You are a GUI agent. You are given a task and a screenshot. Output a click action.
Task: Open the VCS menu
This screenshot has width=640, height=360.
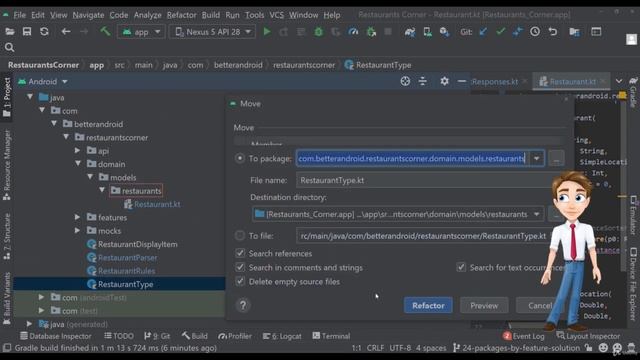point(276,15)
